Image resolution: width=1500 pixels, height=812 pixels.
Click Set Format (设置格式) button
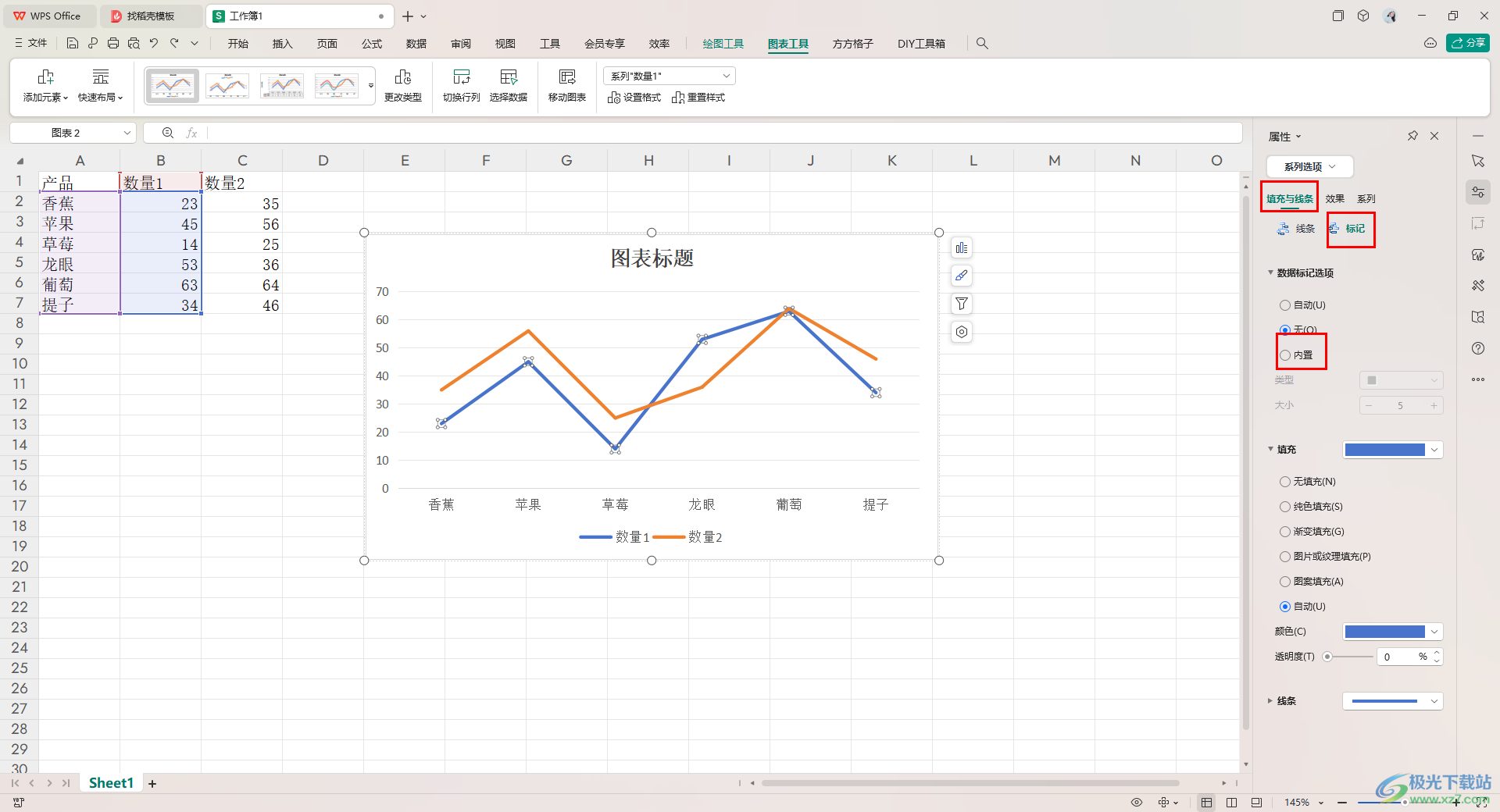pyautogui.click(x=634, y=98)
